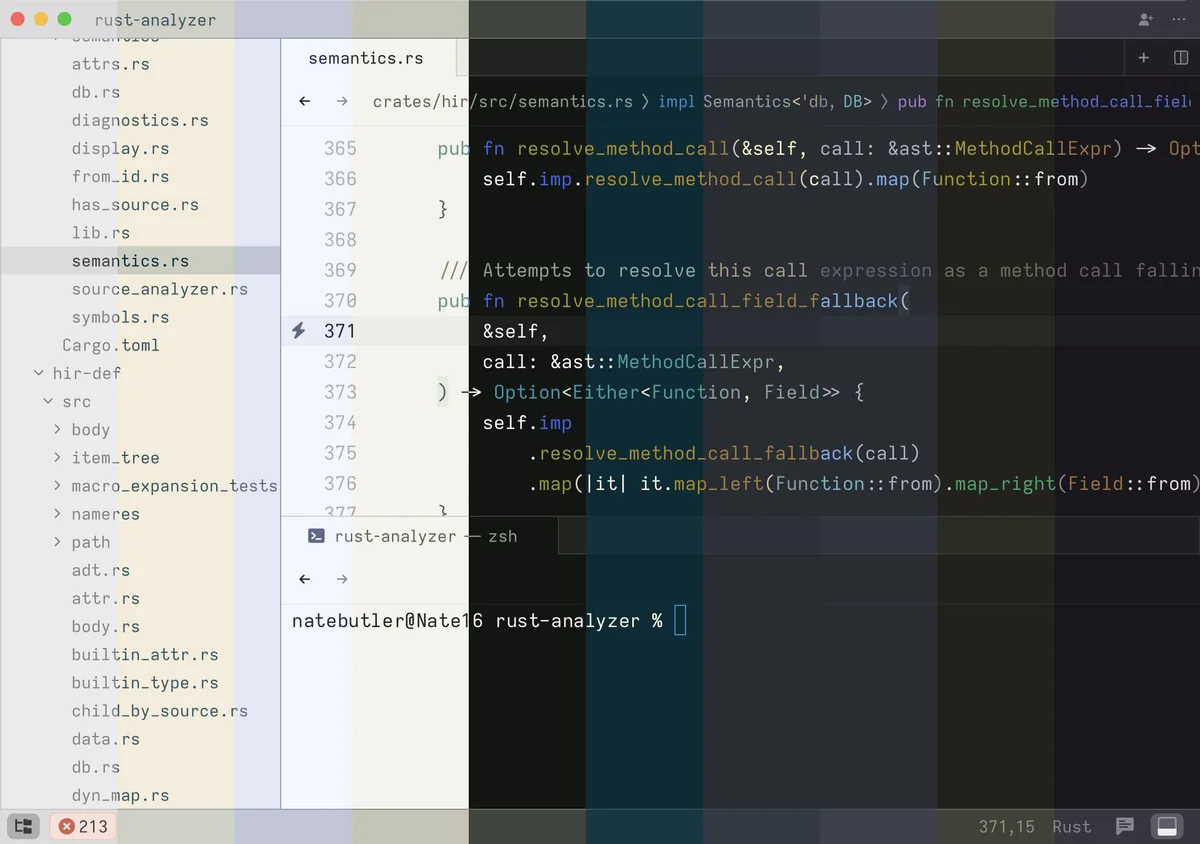Toggle the project panel icon in status bar
The height and width of the screenshot is (844, 1200).
pos(23,826)
